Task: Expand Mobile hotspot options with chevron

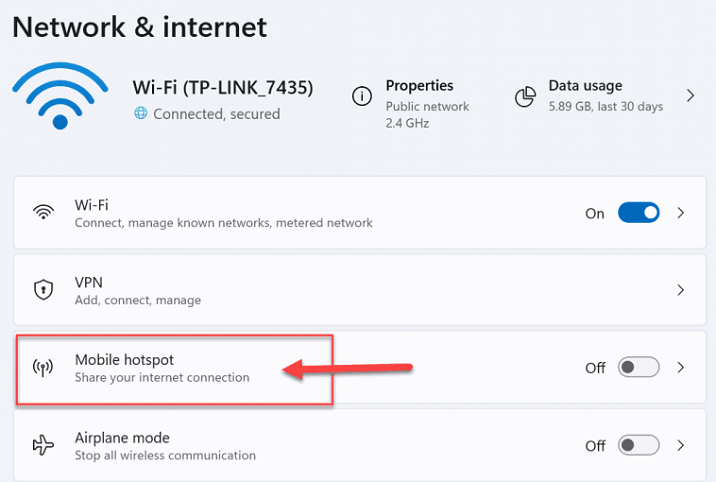Action: coord(681,367)
